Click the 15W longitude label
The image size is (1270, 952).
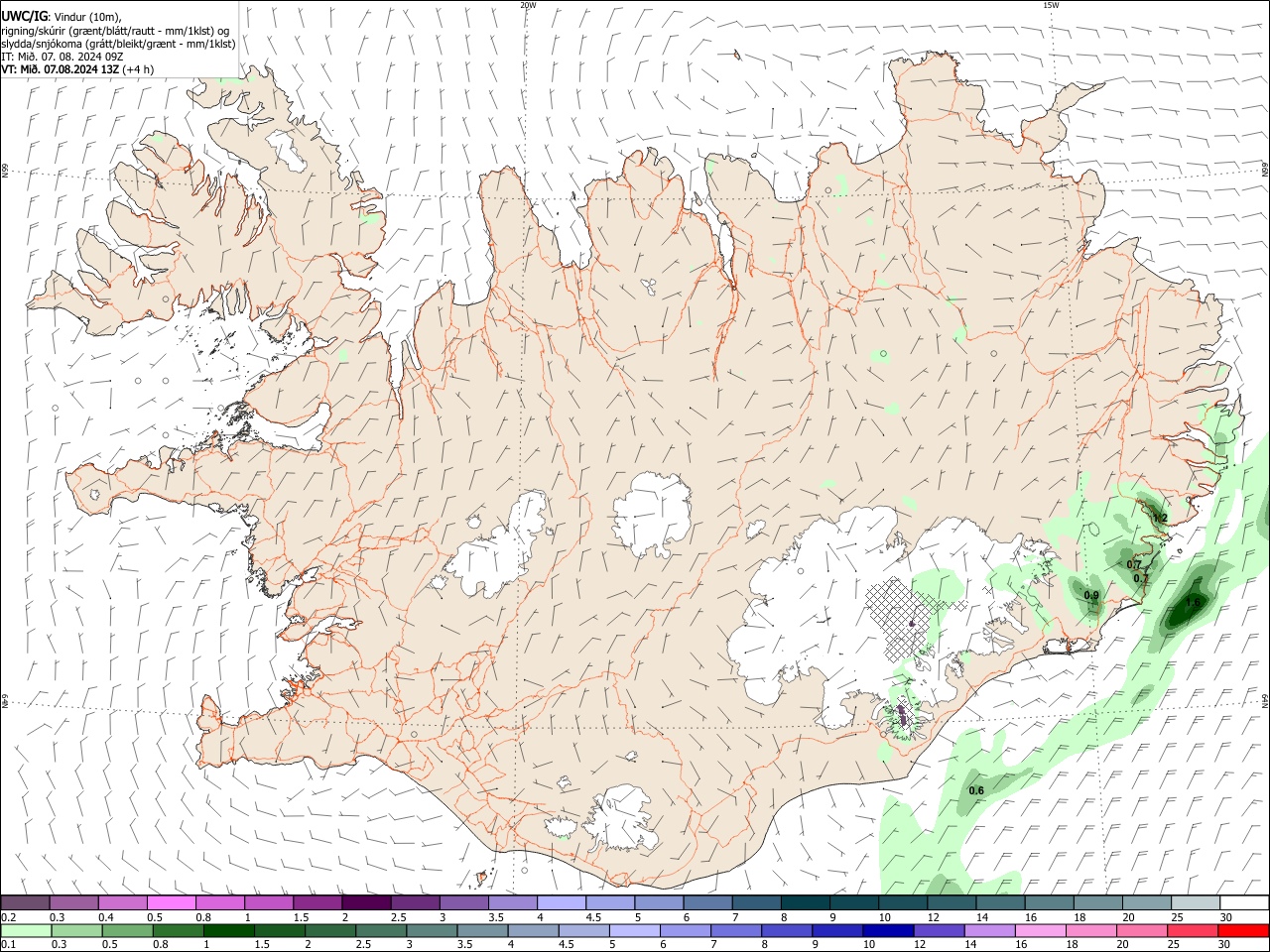pos(1050,5)
